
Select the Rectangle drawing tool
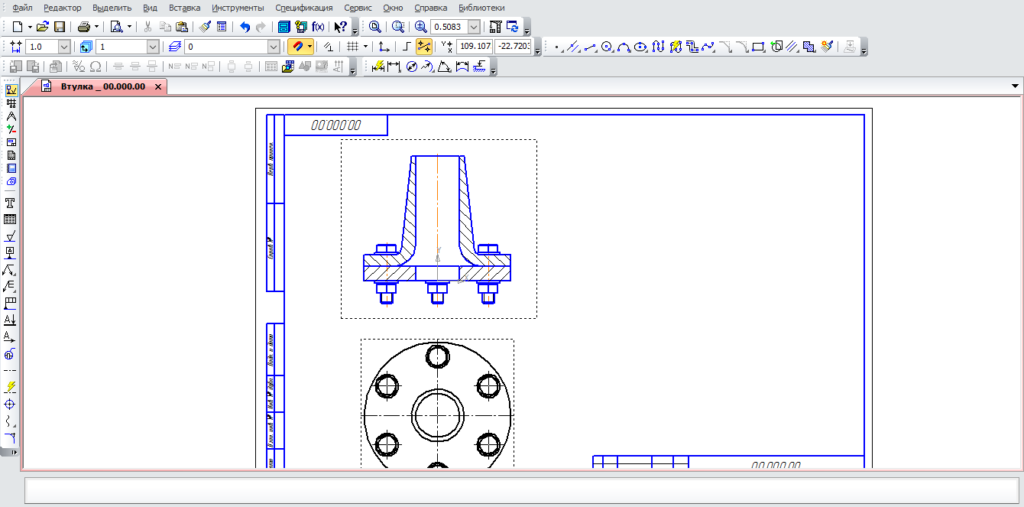point(757,47)
